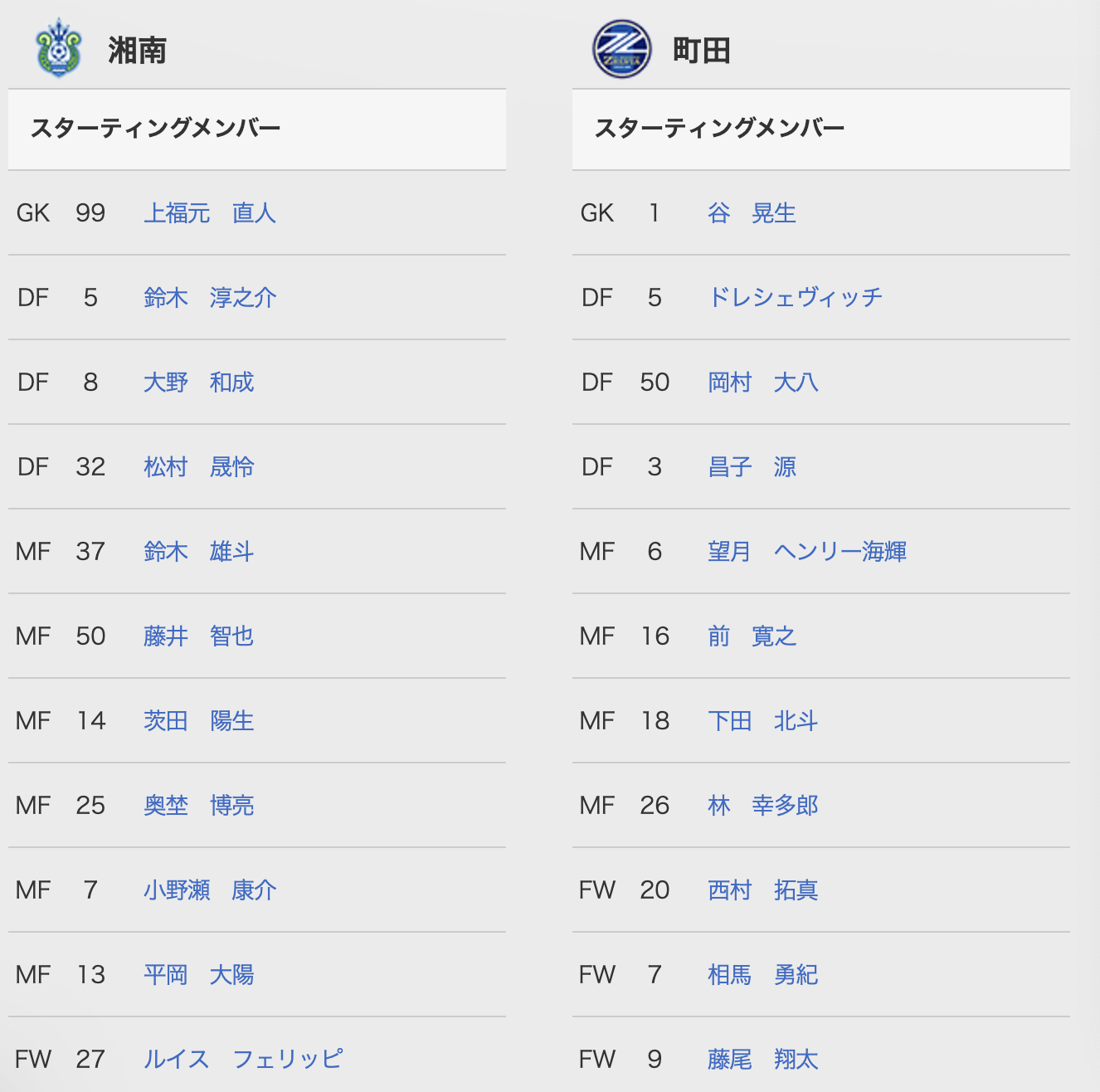The height and width of the screenshot is (1092, 1100).
Task: Open ルイス フェリッピ player link
Action: tap(243, 1060)
